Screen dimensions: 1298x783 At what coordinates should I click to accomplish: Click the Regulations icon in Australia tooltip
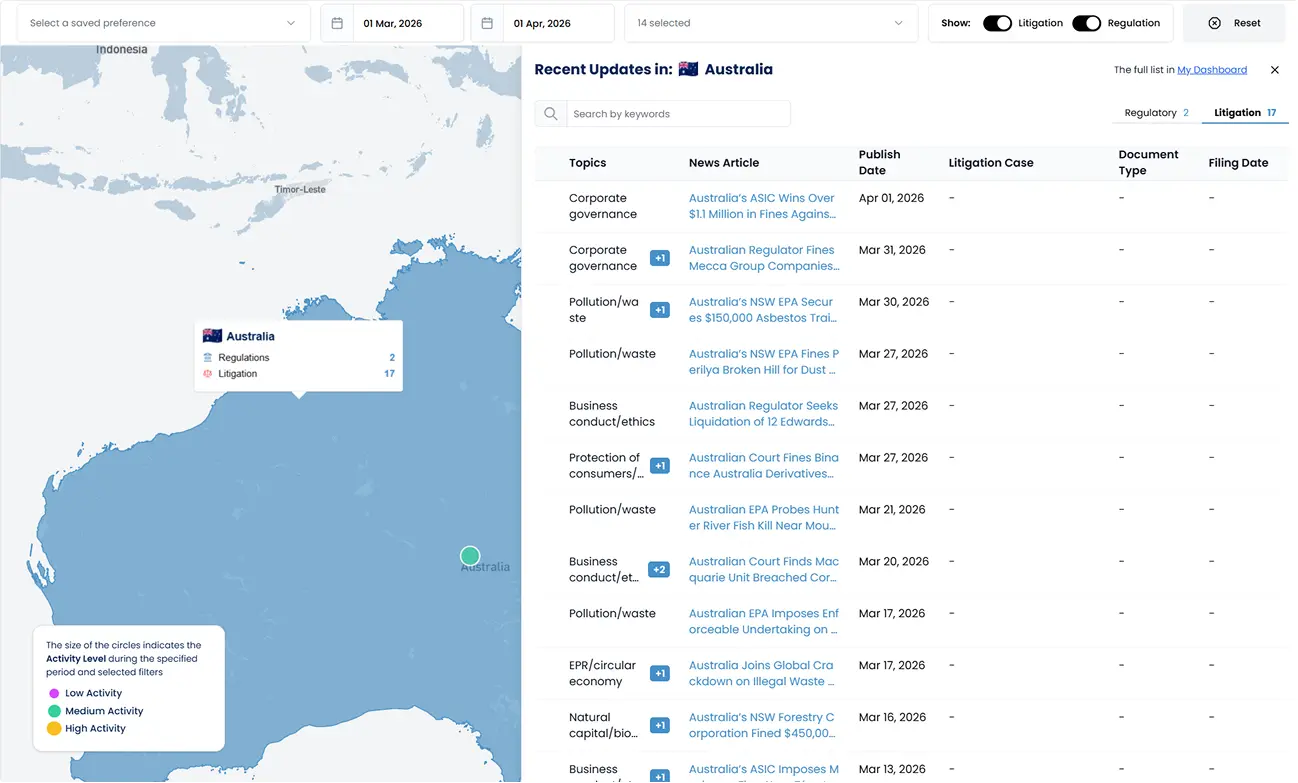208,358
